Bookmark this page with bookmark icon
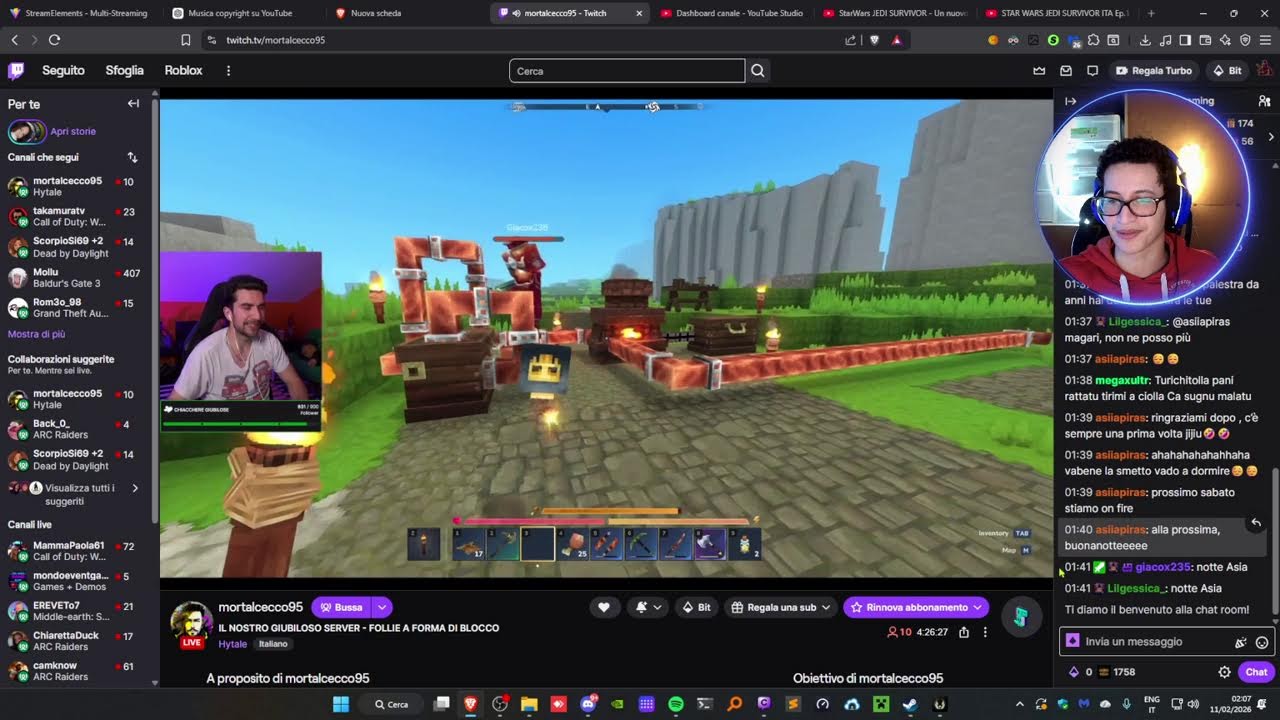The height and width of the screenshot is (720, 1280). (x=185, y=40)
